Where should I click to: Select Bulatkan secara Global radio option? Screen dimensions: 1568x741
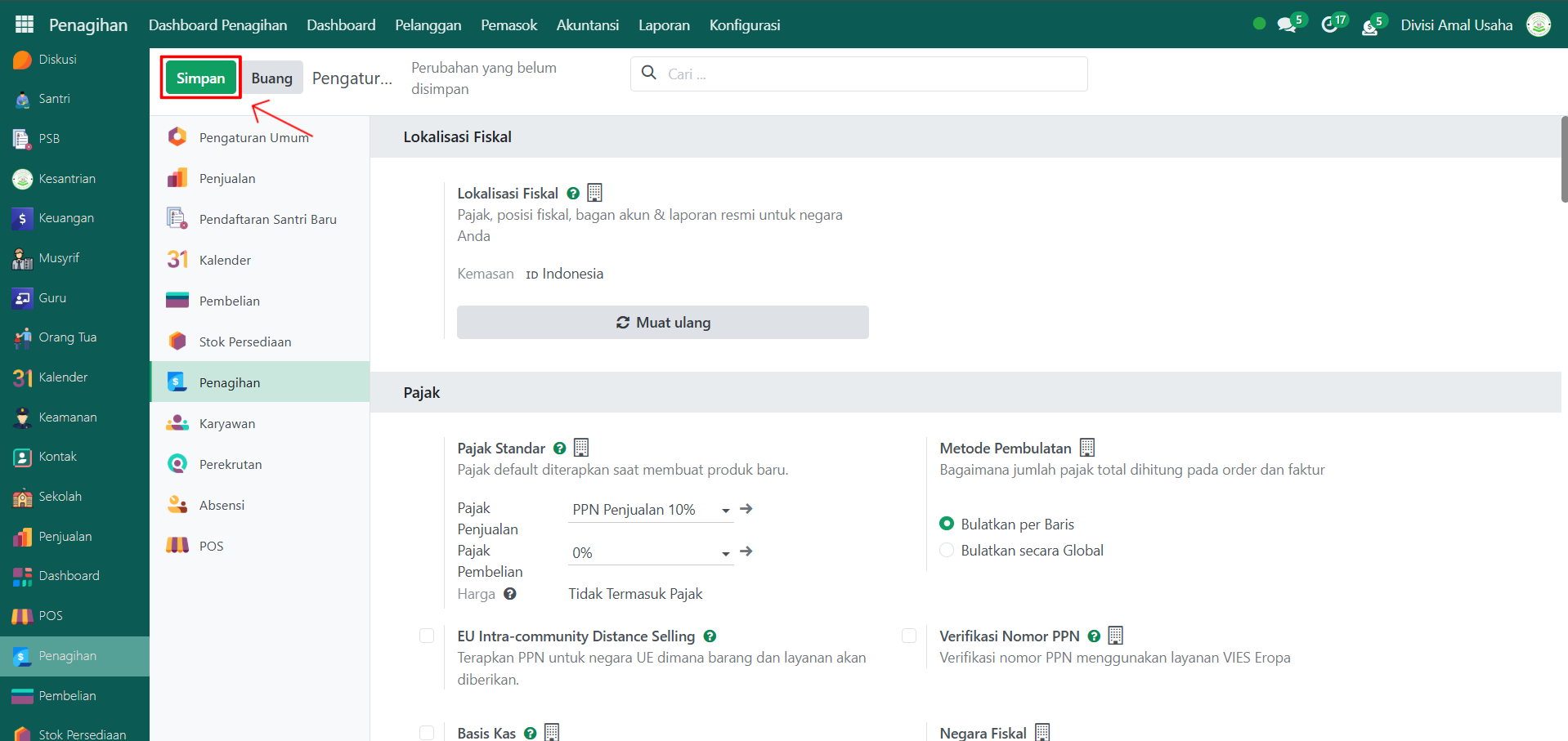[947, 551]
